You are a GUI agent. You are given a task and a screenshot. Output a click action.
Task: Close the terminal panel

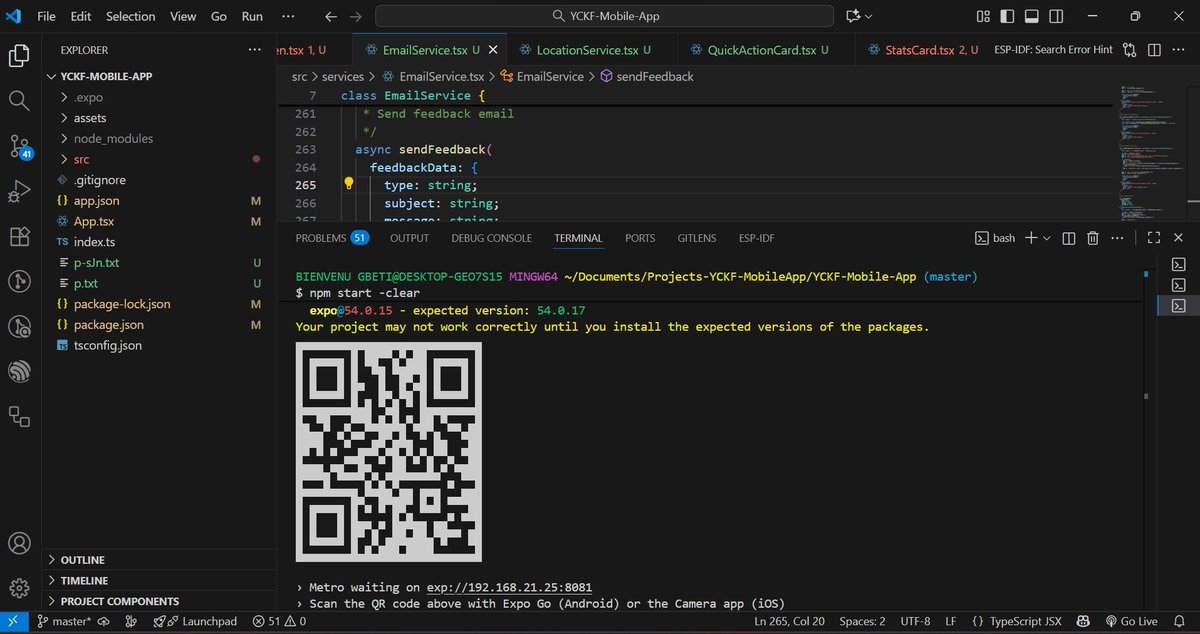click(1177, 238)
